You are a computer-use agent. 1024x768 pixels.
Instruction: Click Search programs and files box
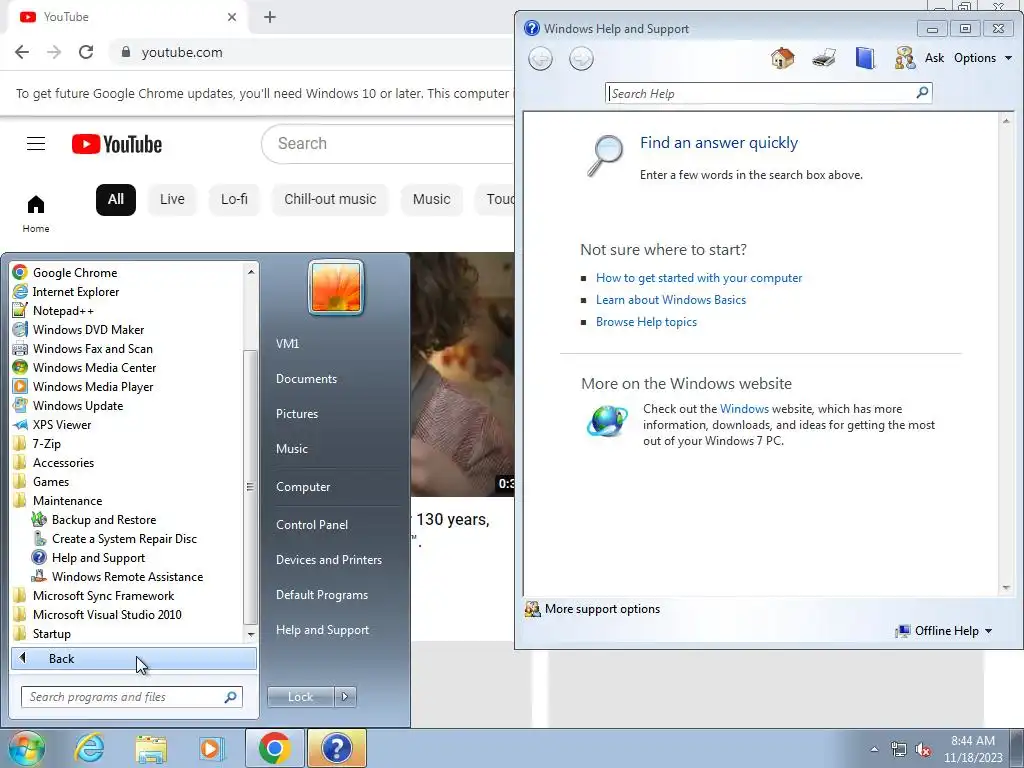click(131, 697)
